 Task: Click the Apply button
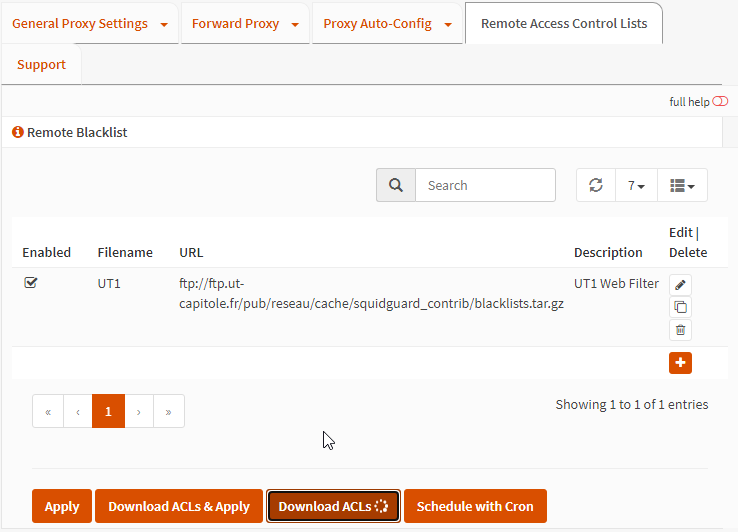pyautogui.click(x=62, y=506)
